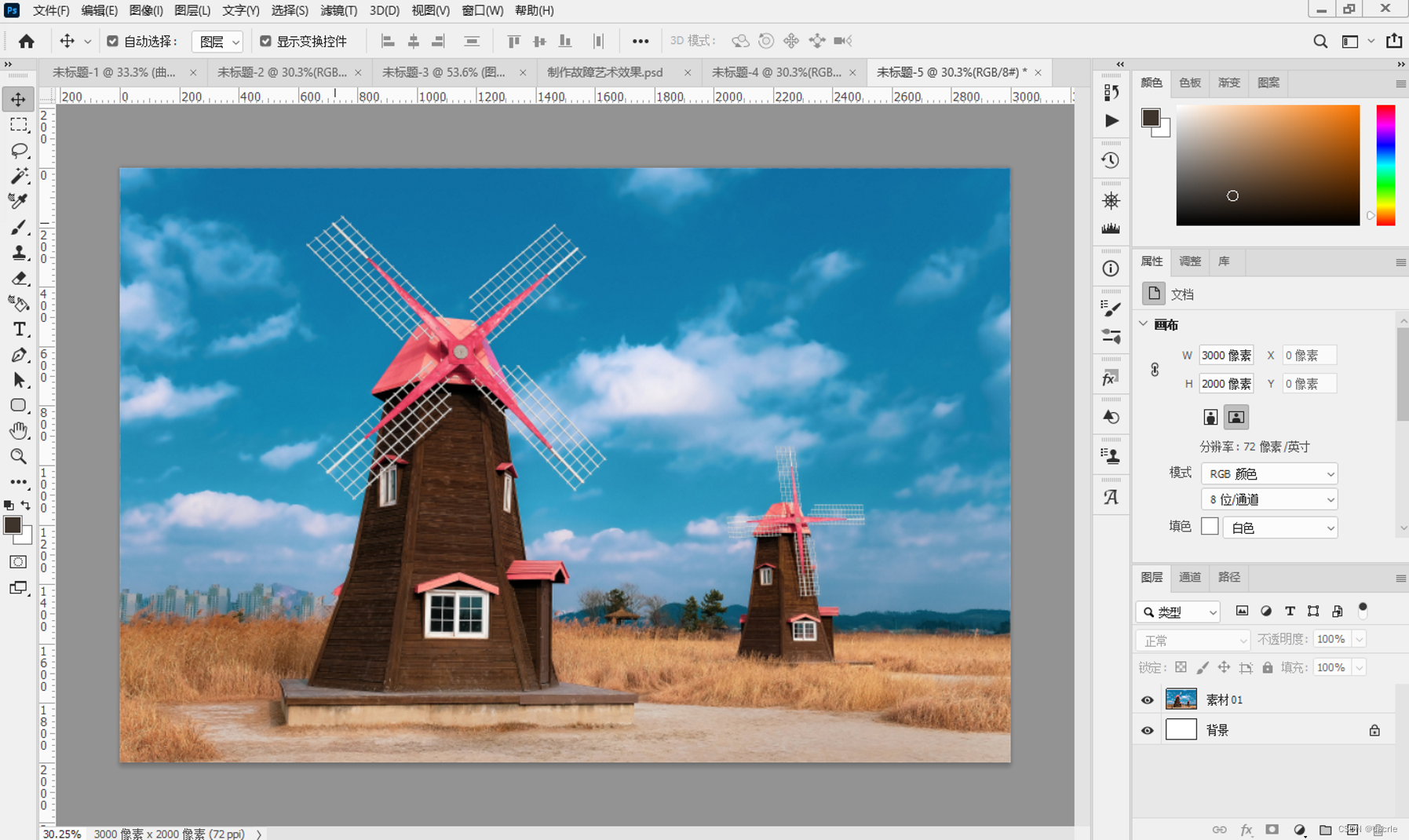Toggle lock transparent pixels

click(1181, 667)
